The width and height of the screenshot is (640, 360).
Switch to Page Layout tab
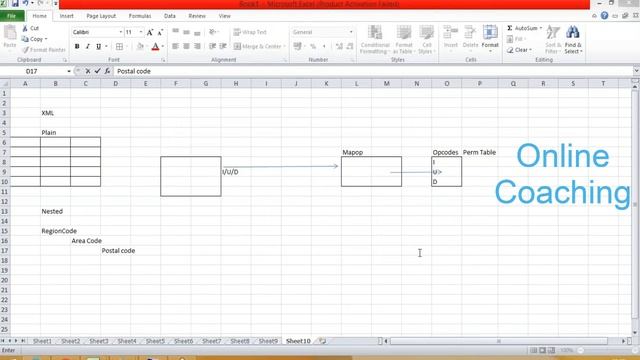pos(101,16)
